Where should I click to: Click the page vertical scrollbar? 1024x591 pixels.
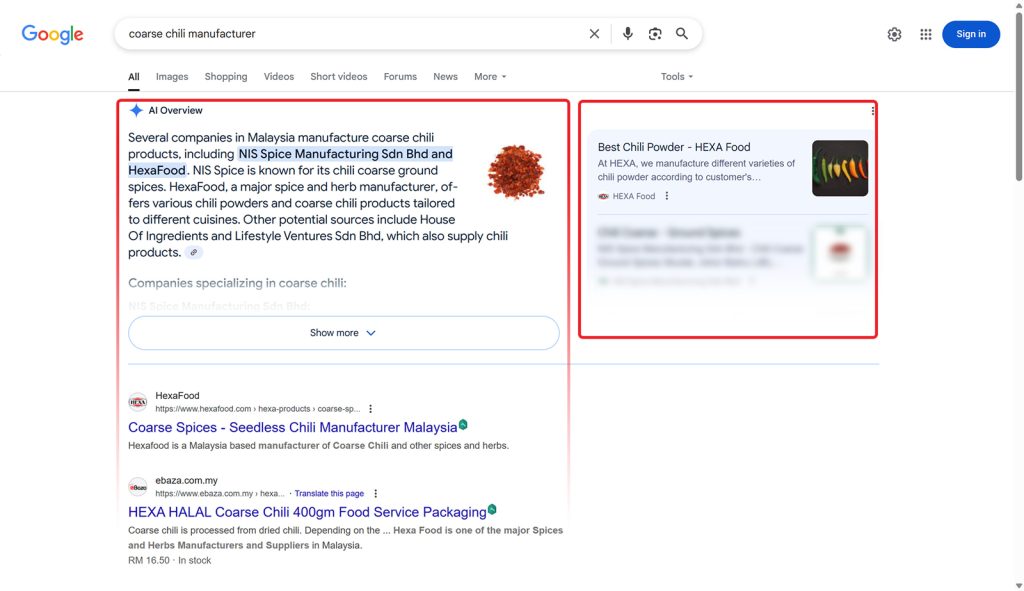[x=1019, y=97]
